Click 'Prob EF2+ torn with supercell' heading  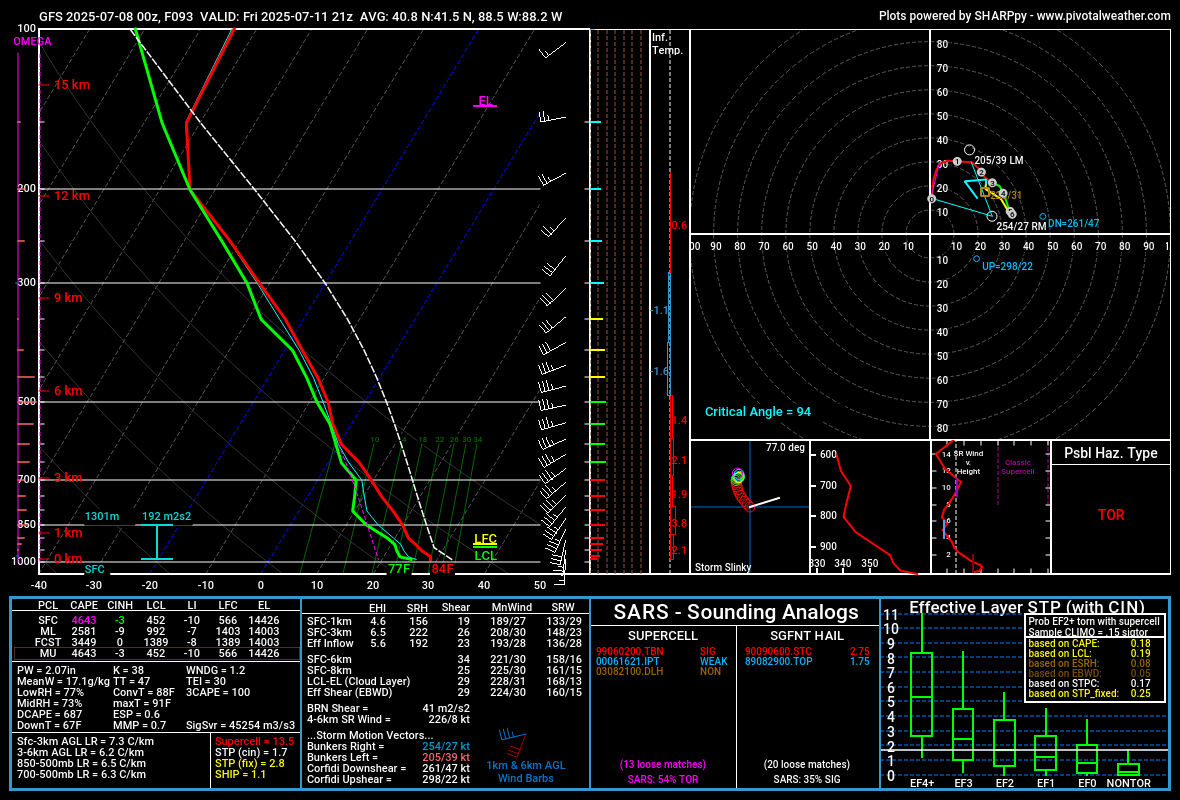click(x=1094, y=622)
